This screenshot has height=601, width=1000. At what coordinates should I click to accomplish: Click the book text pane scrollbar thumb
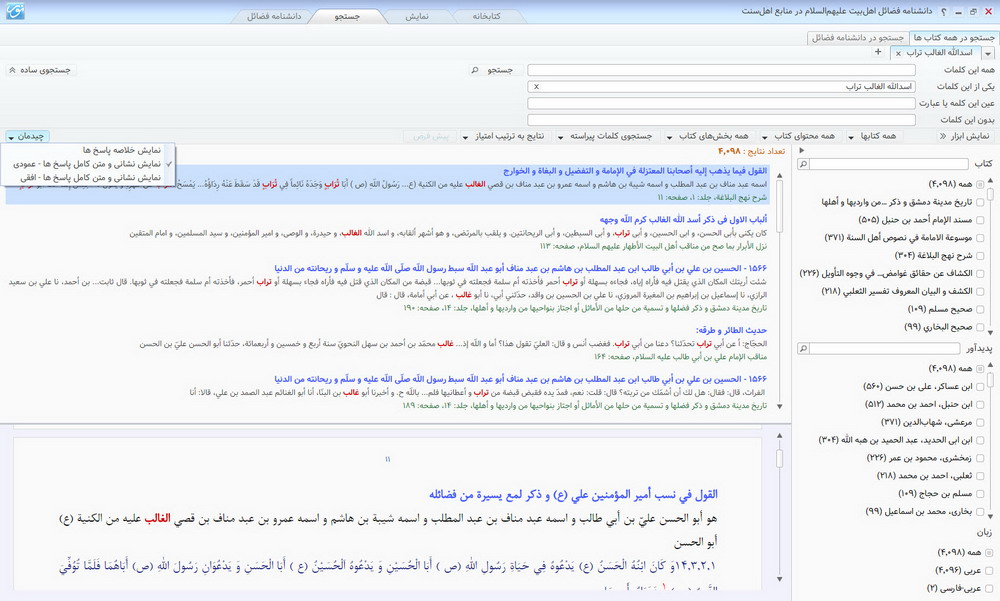click(x=779, y=458)
